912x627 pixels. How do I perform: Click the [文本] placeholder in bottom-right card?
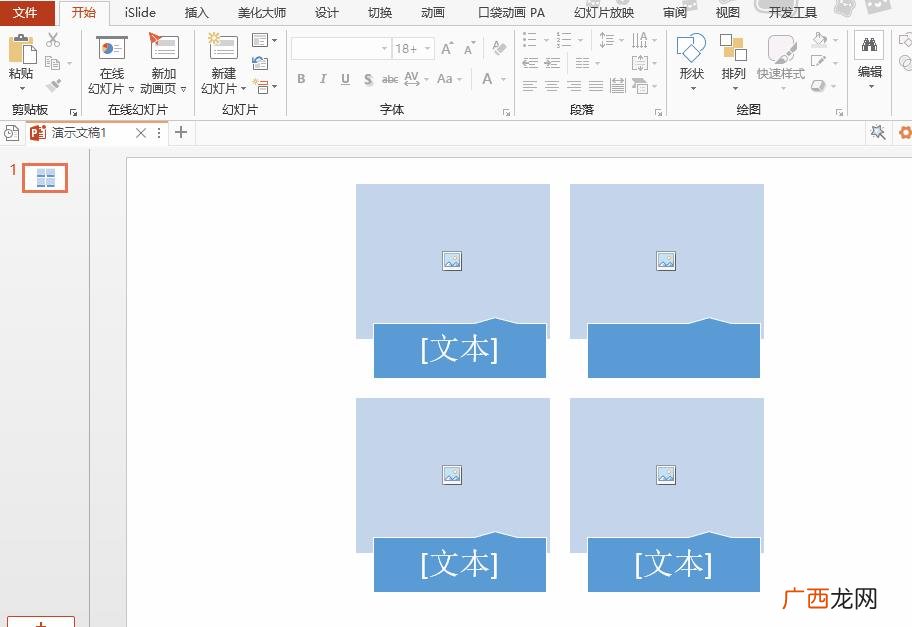tap(674, 564)
